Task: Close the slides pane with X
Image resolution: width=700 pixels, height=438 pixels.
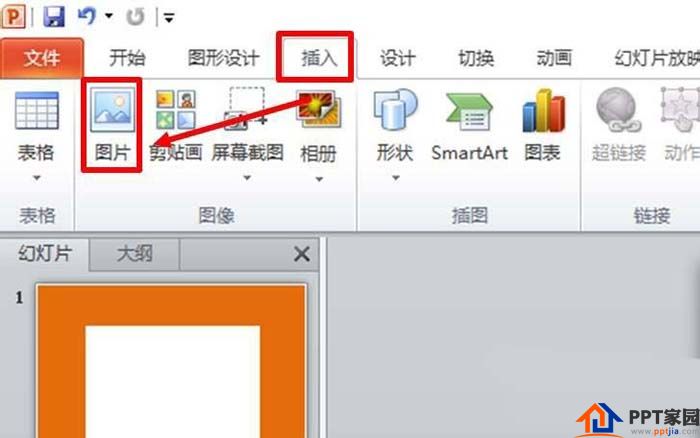Action: 302,254
